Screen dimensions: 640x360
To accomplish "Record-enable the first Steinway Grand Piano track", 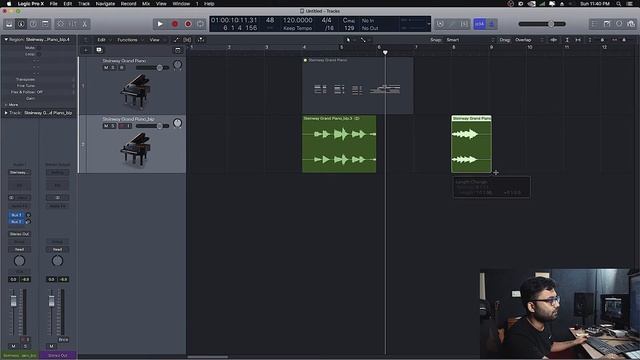I will pyautogui.click(x=121, y=68).
